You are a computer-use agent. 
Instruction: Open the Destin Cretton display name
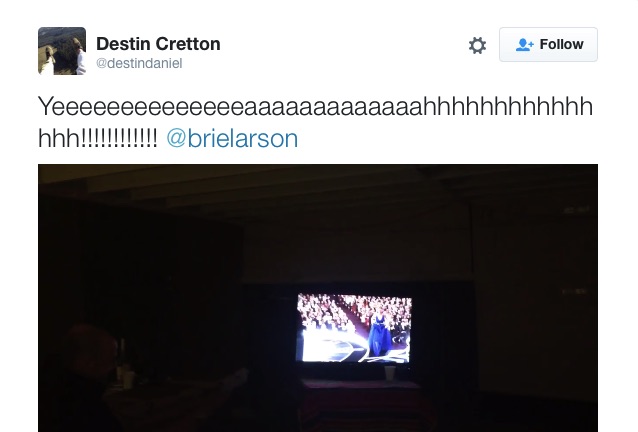click(x=158, y=44)
